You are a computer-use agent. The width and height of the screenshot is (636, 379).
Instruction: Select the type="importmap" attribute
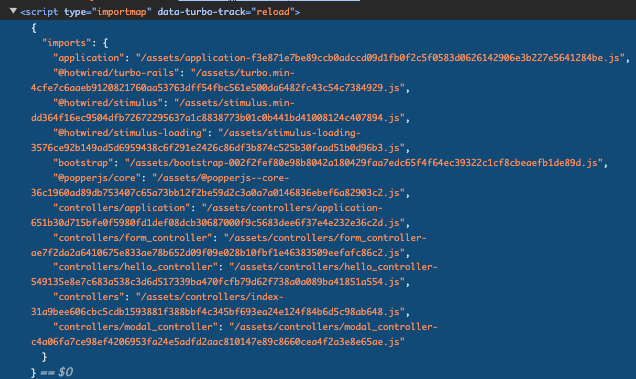[107, 12]
